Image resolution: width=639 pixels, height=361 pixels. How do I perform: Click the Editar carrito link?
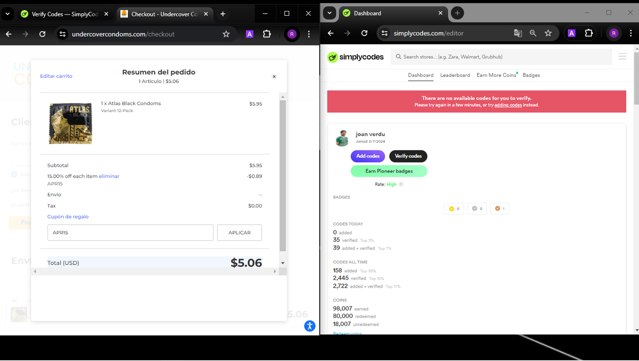click(x=56, y=76)
